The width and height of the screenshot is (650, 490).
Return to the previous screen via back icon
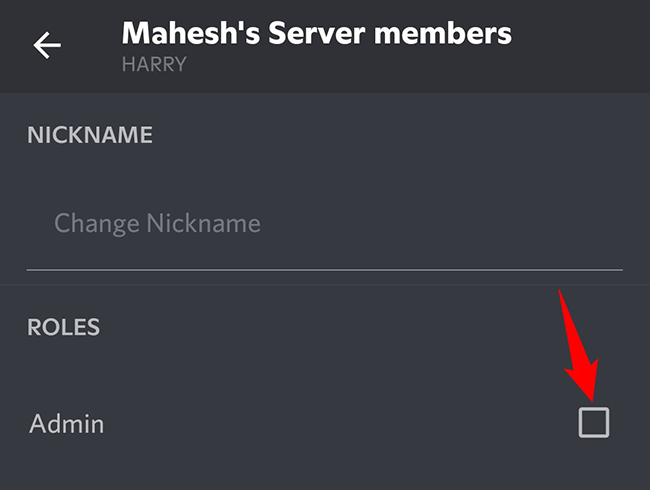point(47,45)
